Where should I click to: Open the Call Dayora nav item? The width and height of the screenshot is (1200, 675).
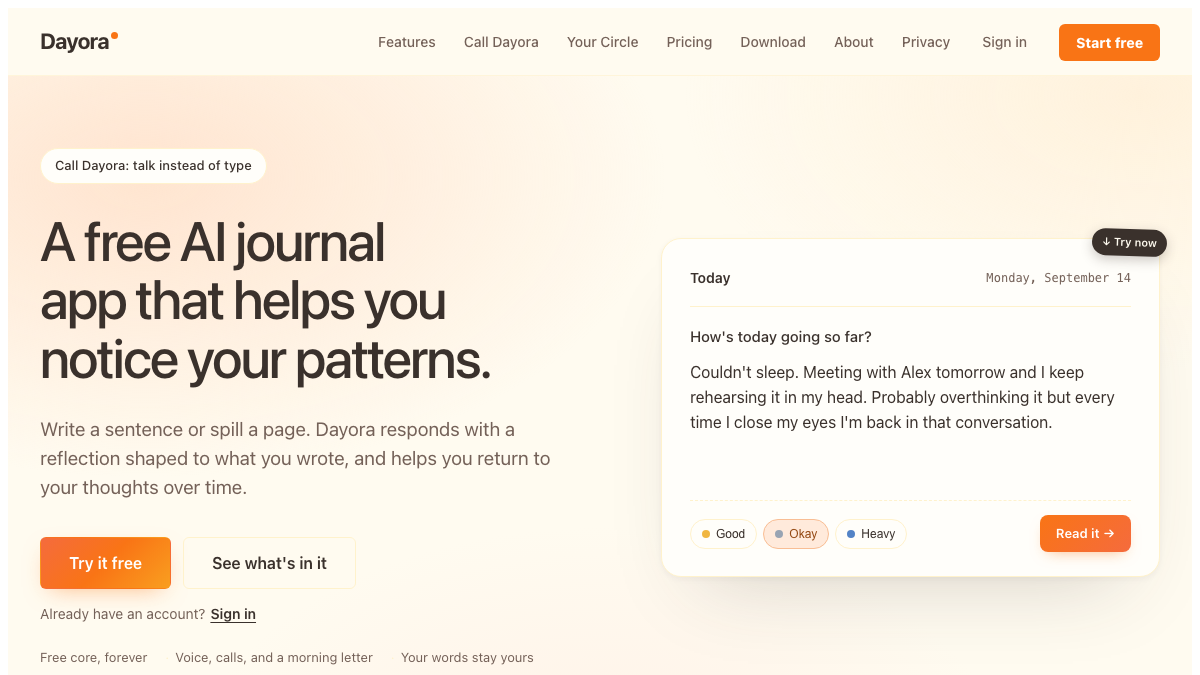pos(501,42)
